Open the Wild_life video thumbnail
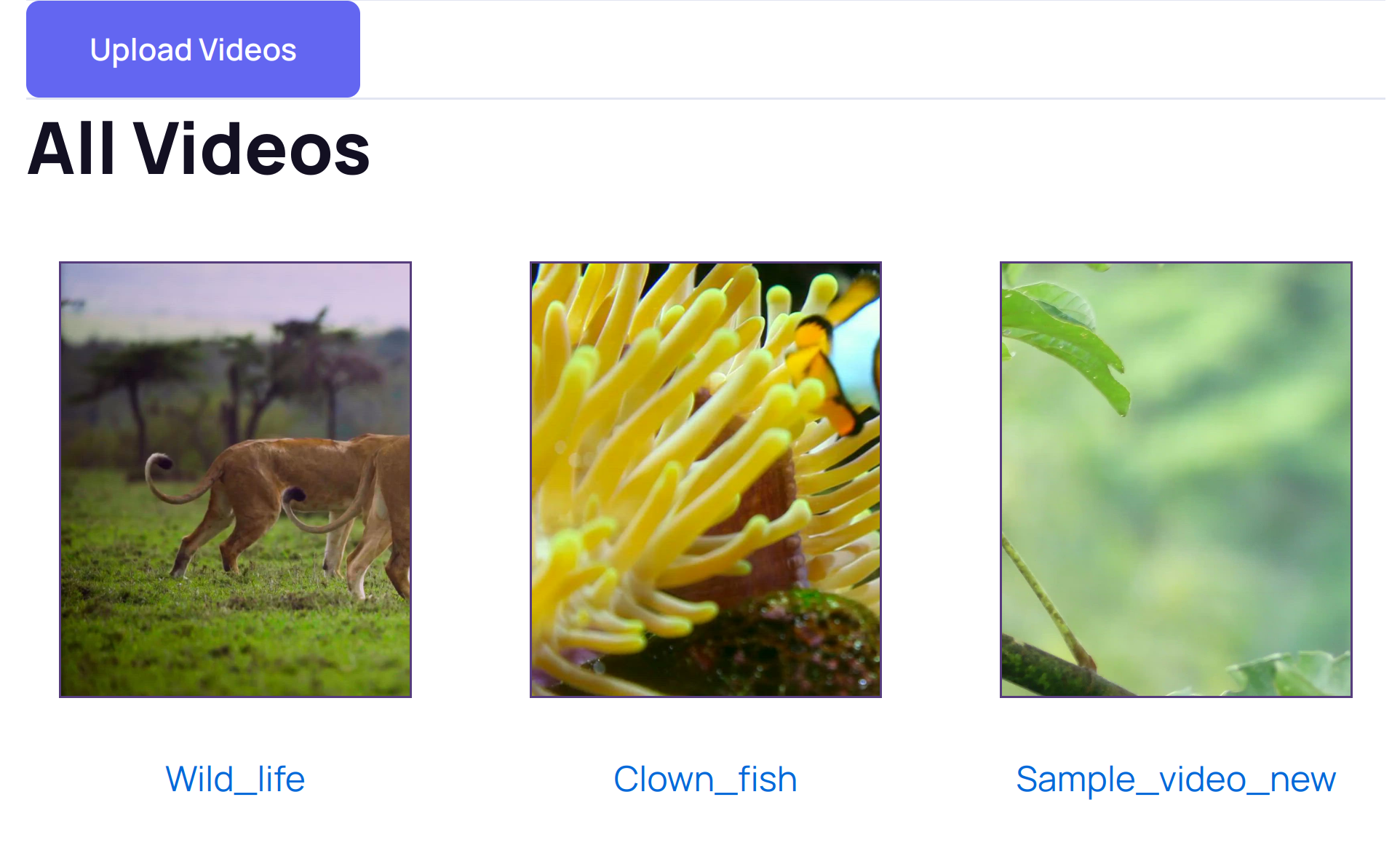1400x856 pixels. [235, 479]
